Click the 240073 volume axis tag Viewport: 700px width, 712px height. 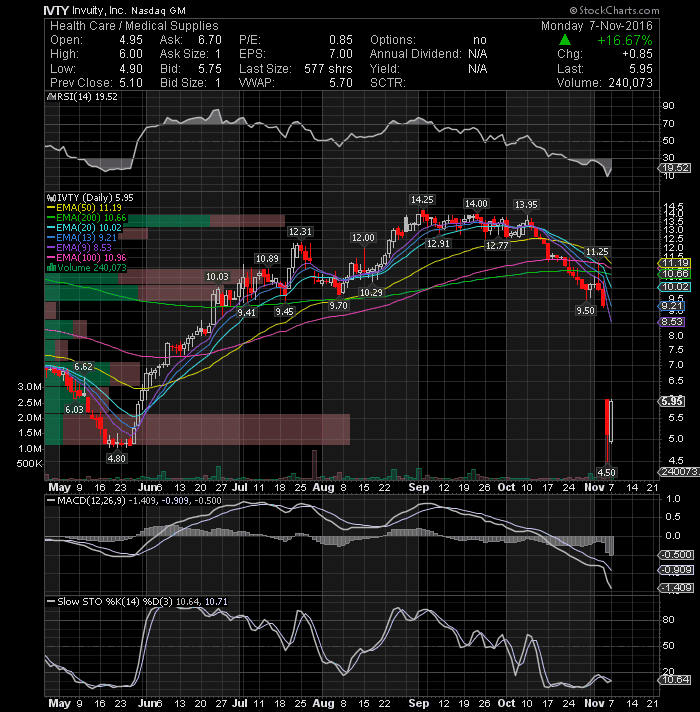click(679, 472)
